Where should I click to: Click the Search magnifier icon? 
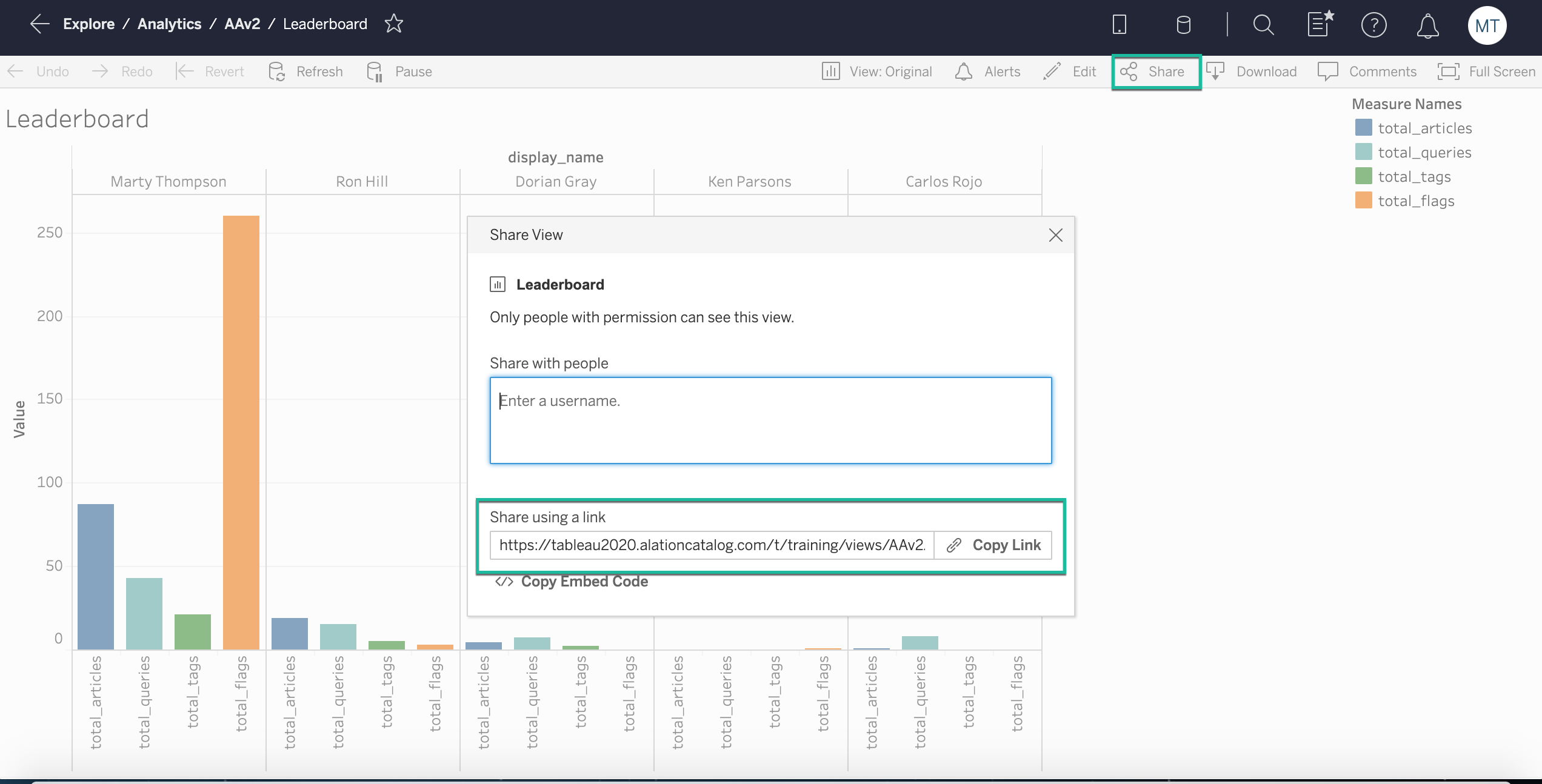[x=1262, y=25]
